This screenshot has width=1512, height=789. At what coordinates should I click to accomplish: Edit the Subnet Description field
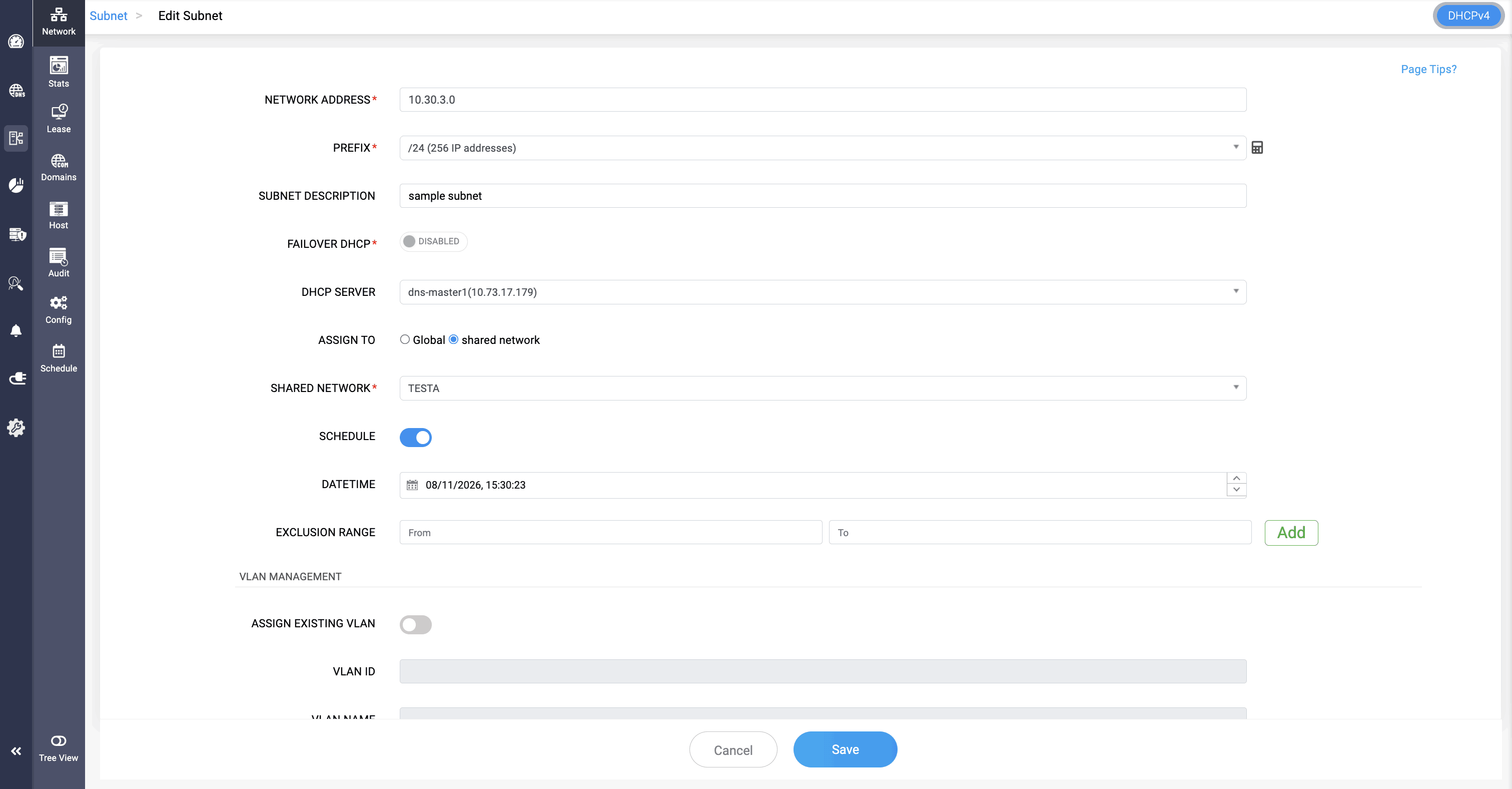click(x=823, y=196)
